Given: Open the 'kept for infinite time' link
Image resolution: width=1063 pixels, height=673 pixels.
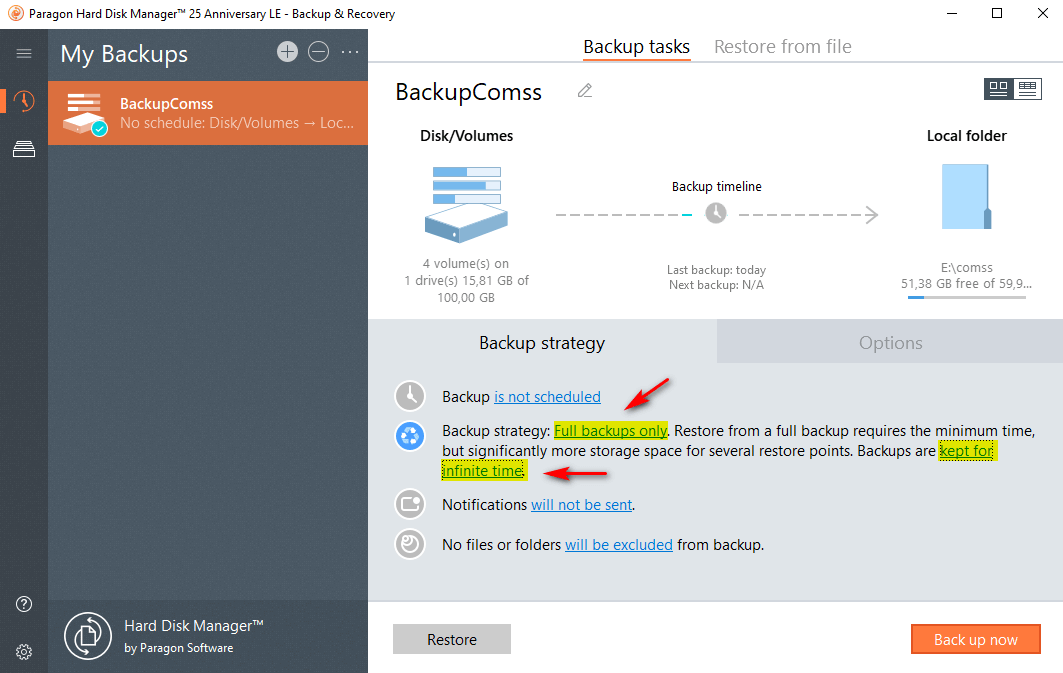Looking at the screenshot, I should 966,451.
